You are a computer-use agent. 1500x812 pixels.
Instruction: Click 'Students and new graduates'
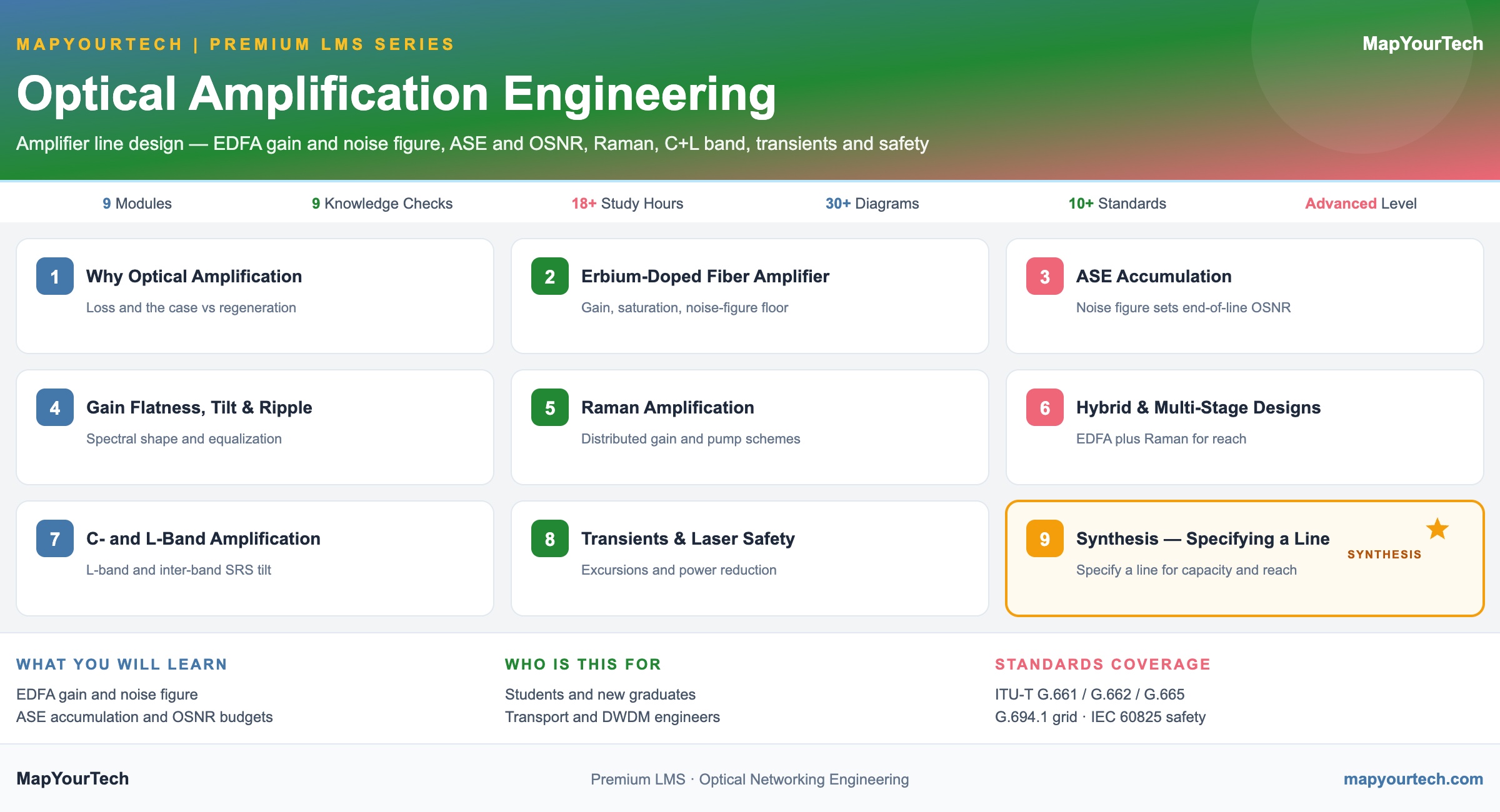point(600,695)
